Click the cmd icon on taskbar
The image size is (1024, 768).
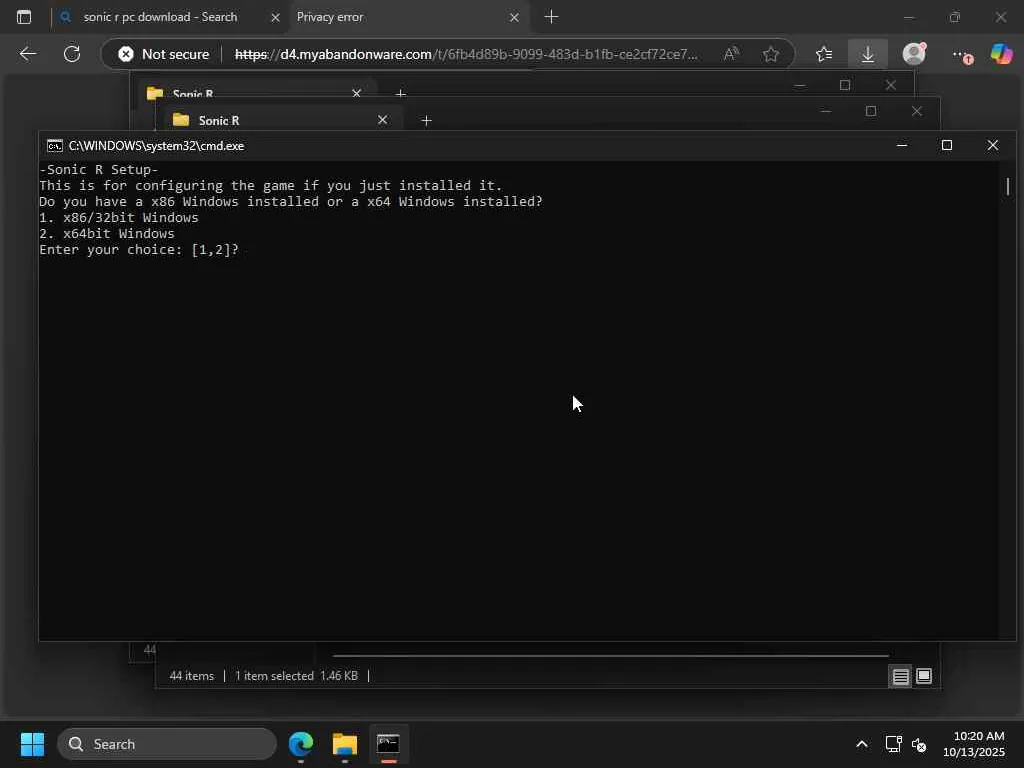click(x=389, y=744)
